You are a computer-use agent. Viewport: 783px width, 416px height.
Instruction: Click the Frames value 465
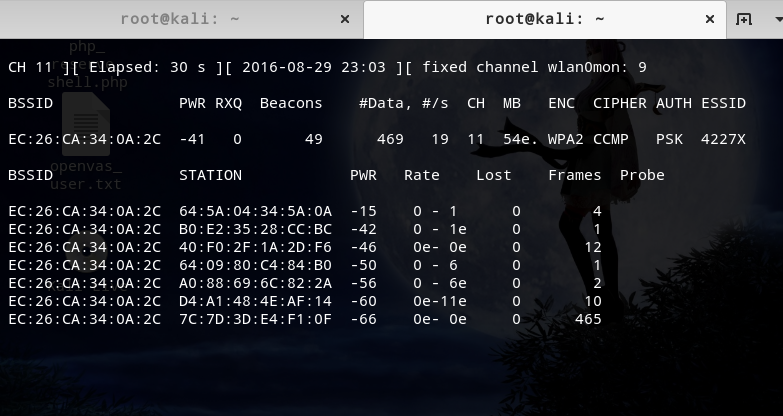tap(588, 319)
